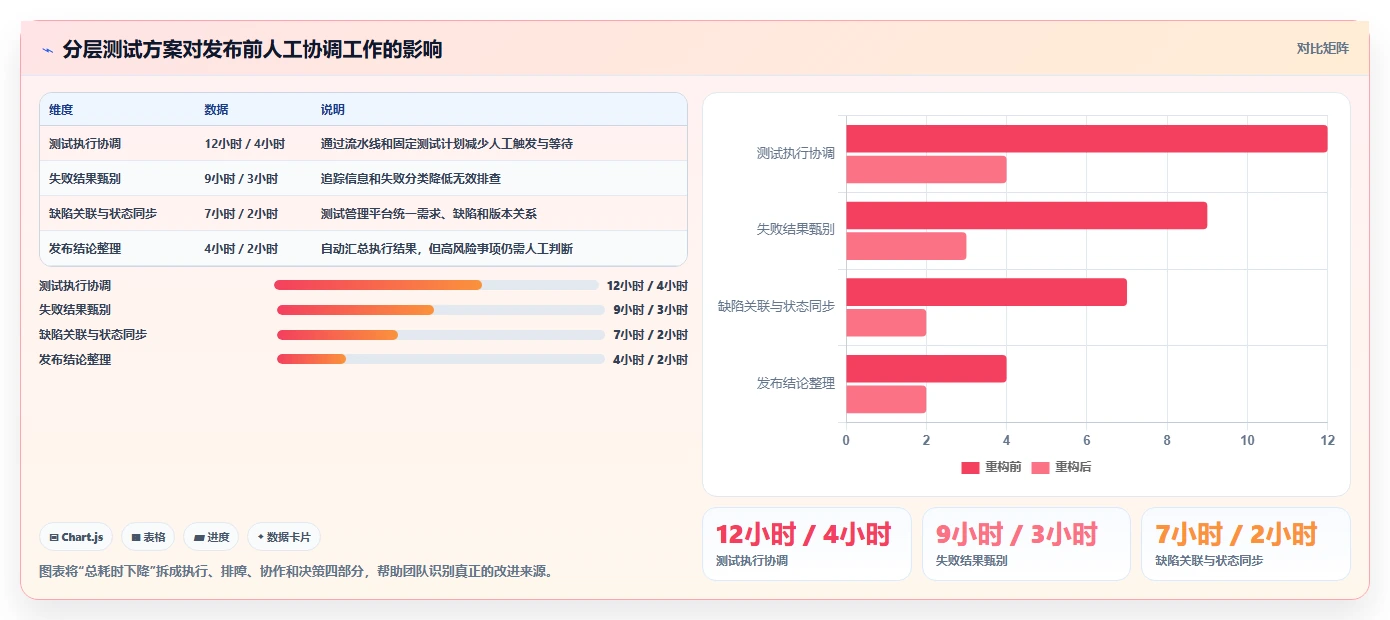Click the table cell 9小时 / 3小时
The image size is (1390, 620).
click(x=241, y=179)
